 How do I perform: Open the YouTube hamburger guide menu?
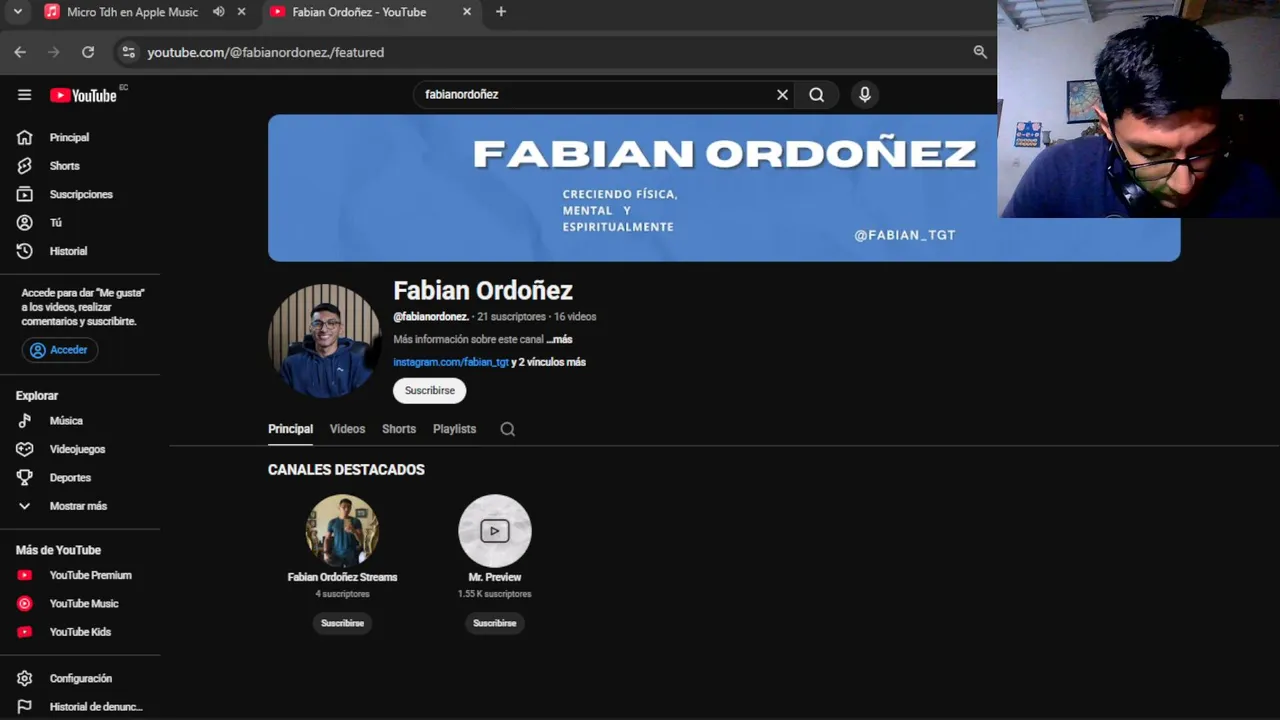coord(24,95)
